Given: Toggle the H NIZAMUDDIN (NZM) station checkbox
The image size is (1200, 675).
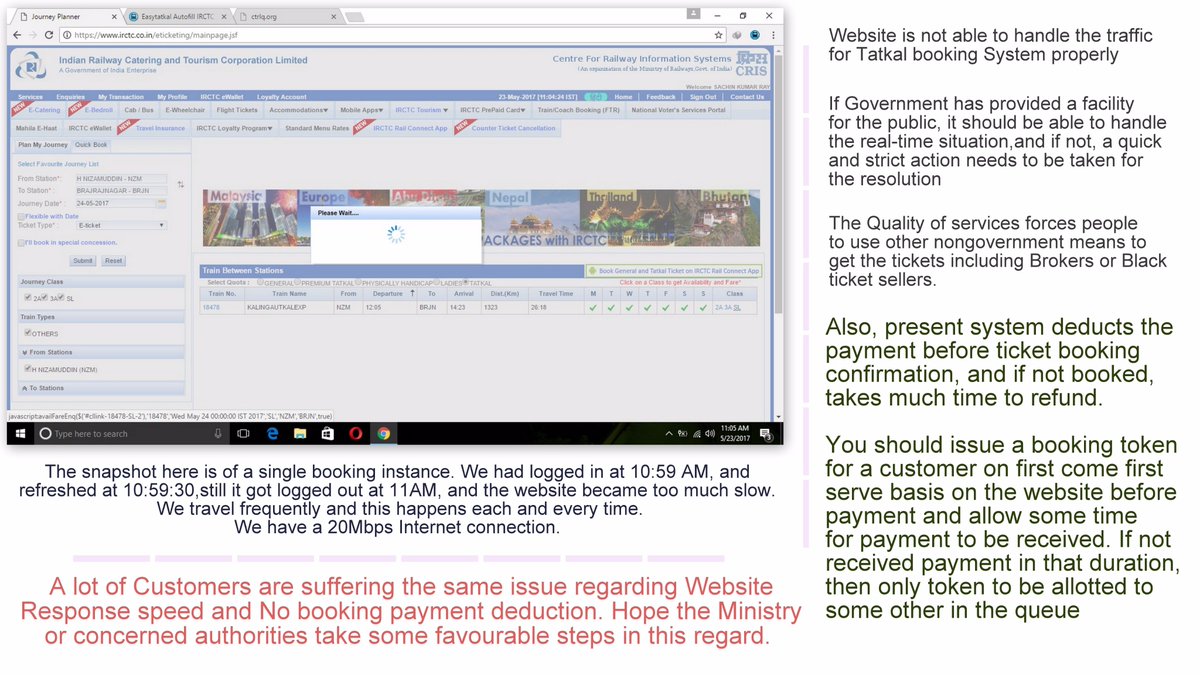Looking at the screenshot, I should pos(28,369).
